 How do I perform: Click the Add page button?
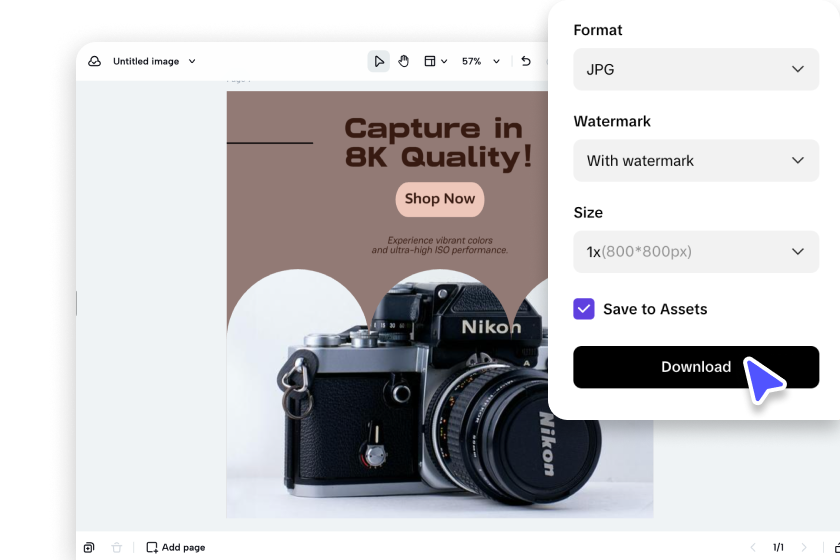(176, 547)
